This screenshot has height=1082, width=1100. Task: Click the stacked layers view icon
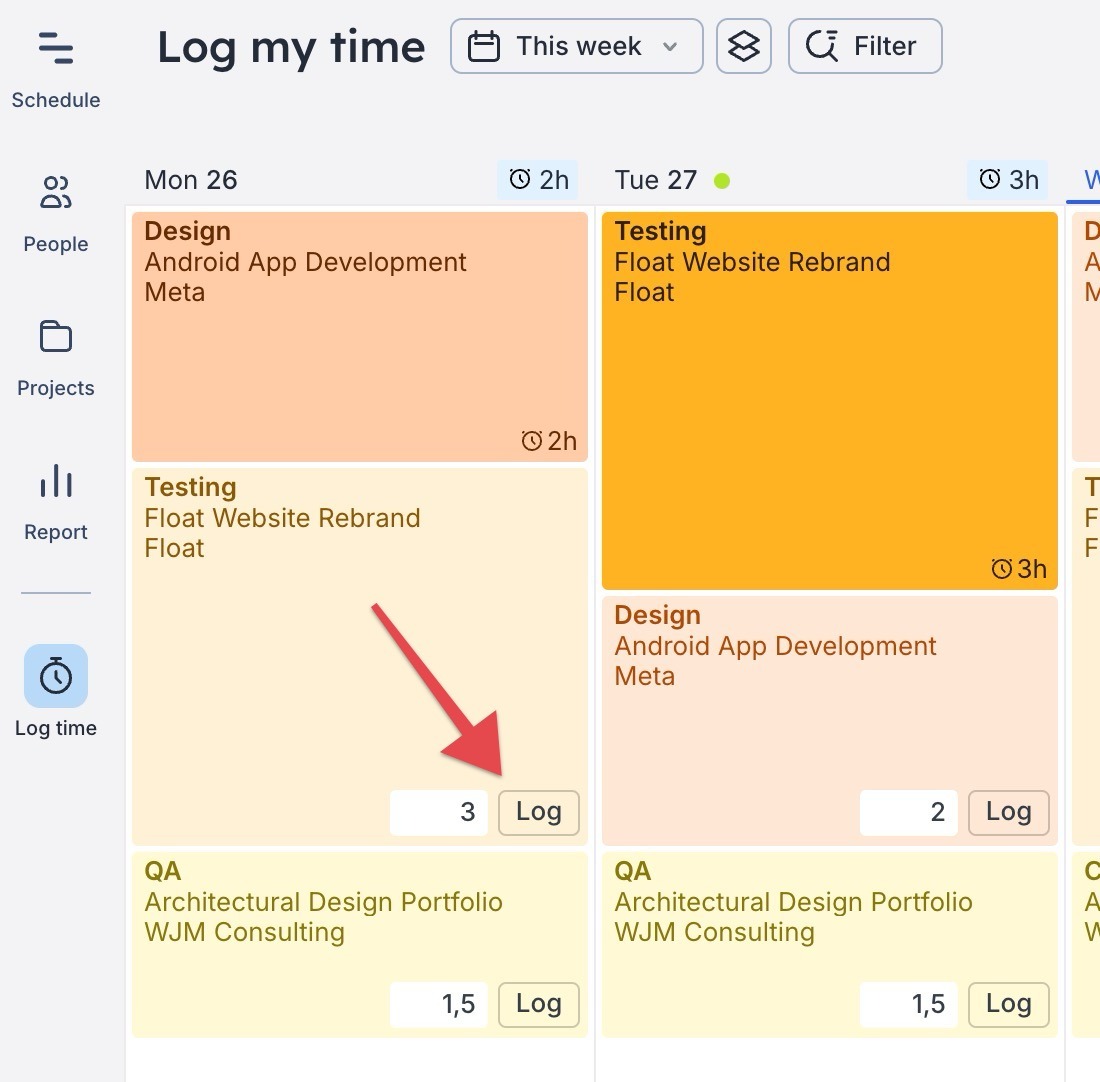coord(743,46)
